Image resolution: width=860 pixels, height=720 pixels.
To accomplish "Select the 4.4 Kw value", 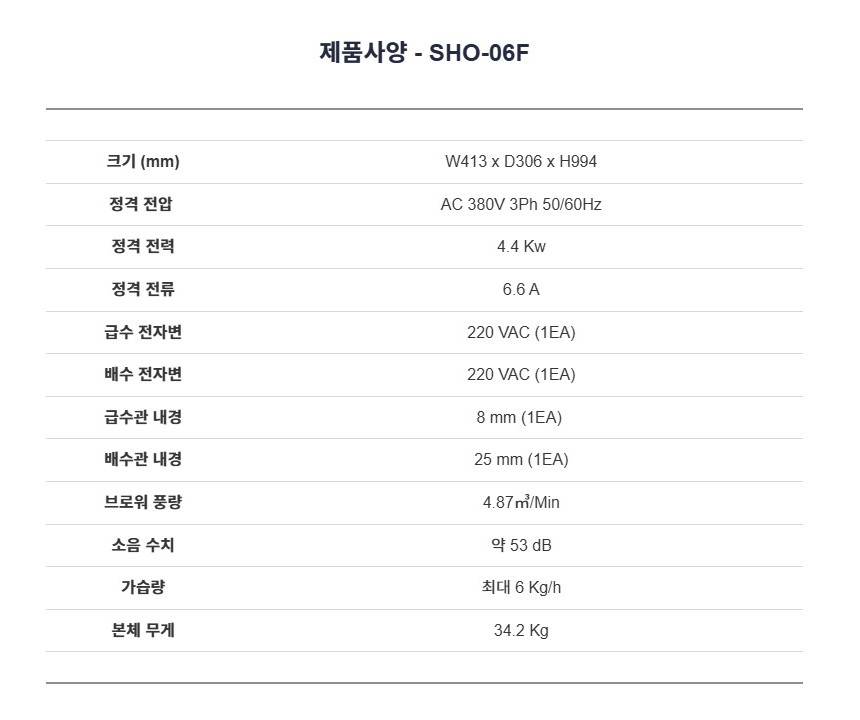I will tap(521, 247).
